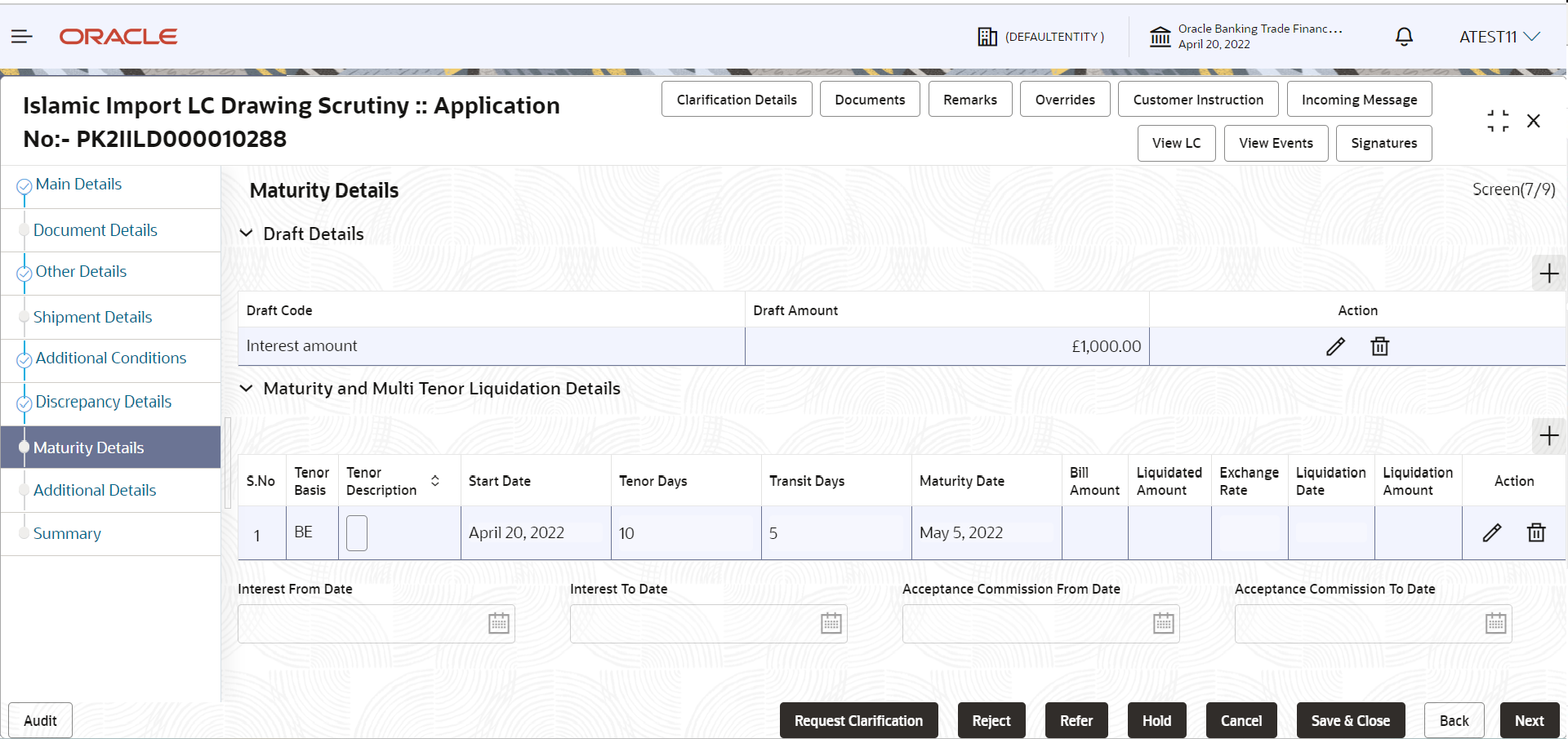Open Acceptance Commission To Date calendar
The height and width of the screenshot is (739, 1568).
click(x=1495, y=624)
